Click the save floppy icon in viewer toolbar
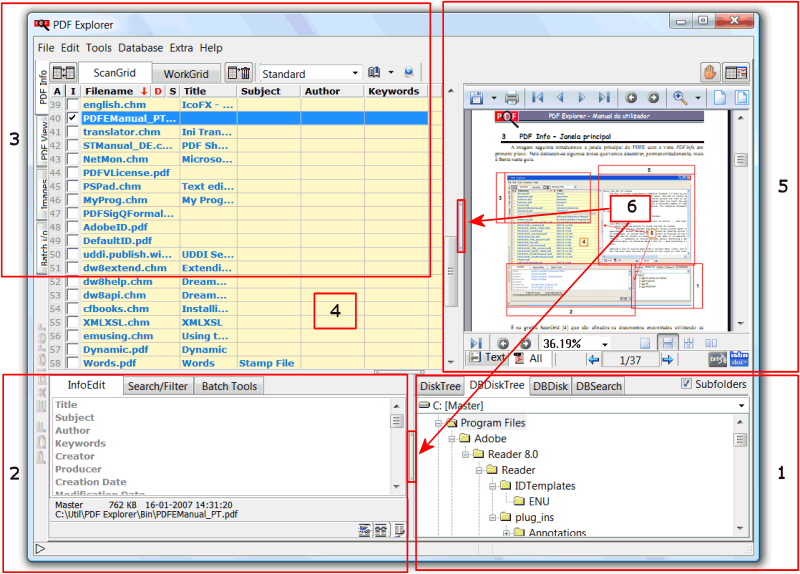800x574 pixels. click(x=477, y=97)
